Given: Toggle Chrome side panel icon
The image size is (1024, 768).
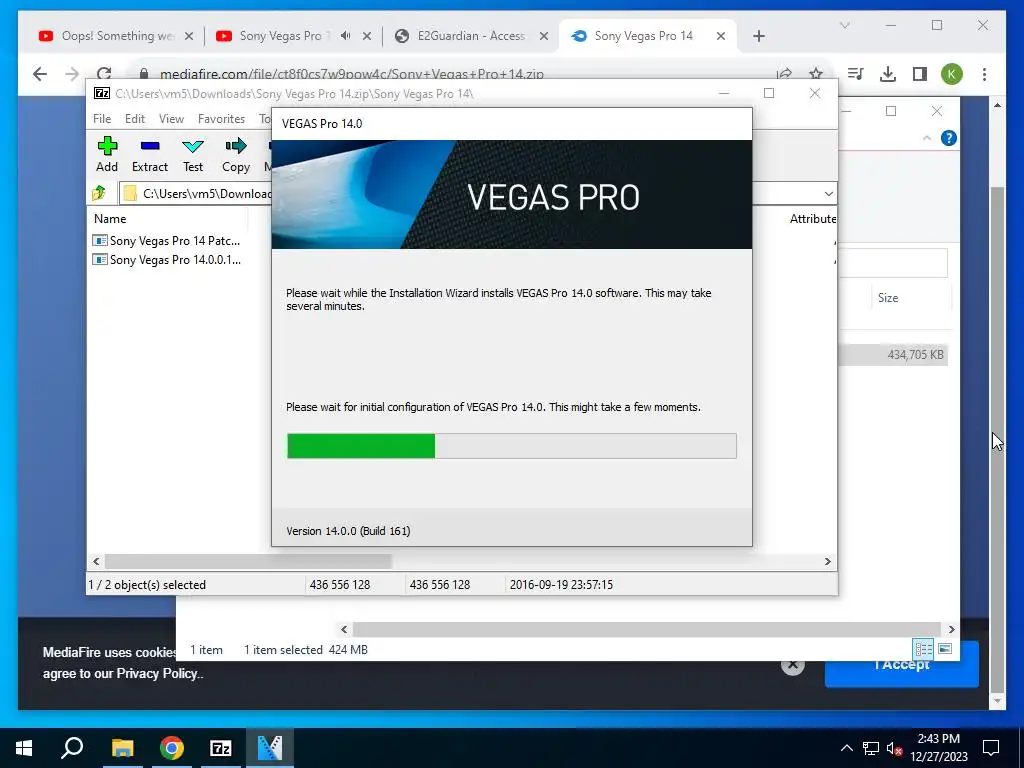Looking at the screenshot, I should click(920, 74).
